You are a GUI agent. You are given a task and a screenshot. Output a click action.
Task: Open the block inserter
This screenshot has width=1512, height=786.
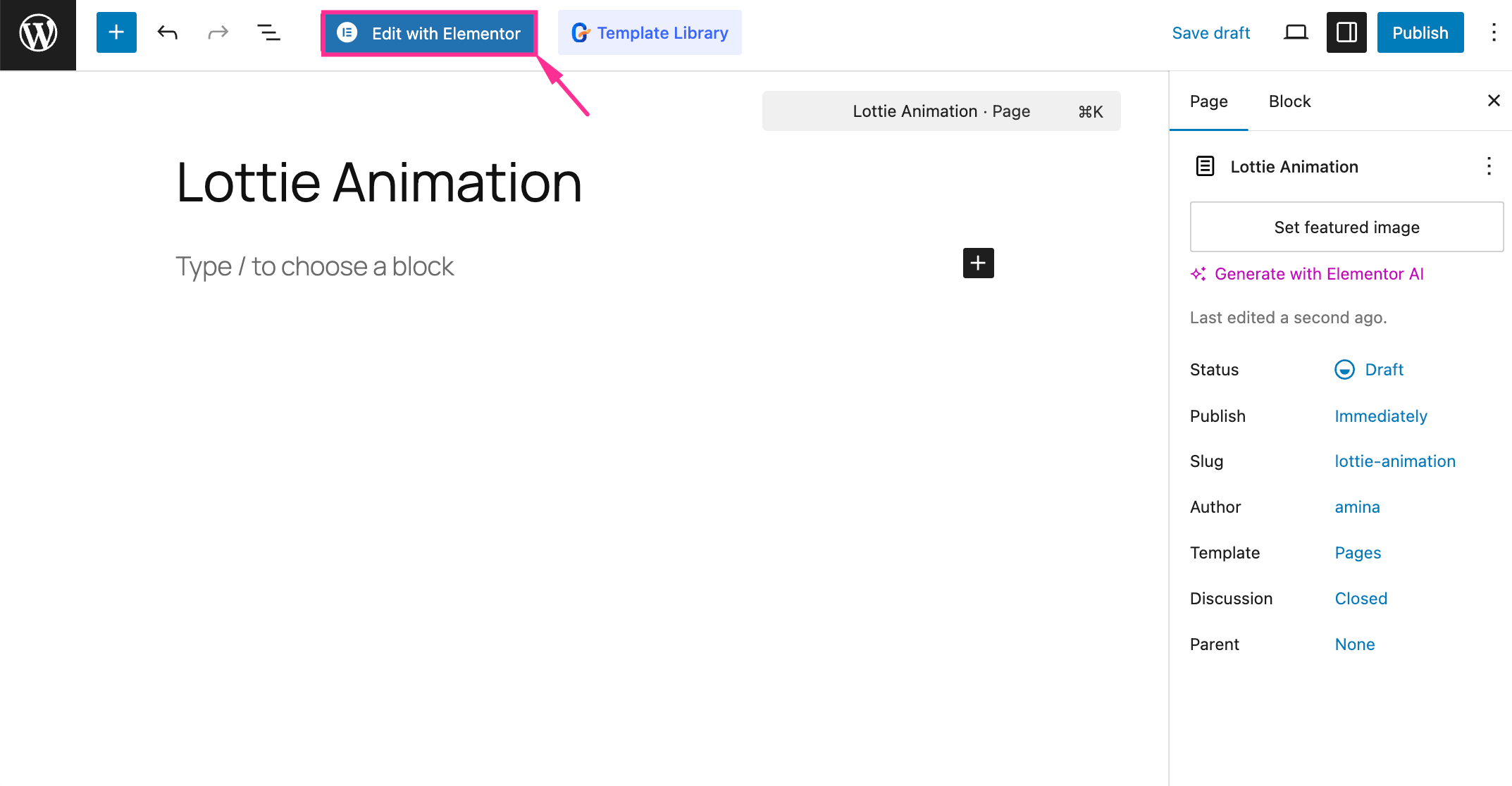tap(115, 32)
